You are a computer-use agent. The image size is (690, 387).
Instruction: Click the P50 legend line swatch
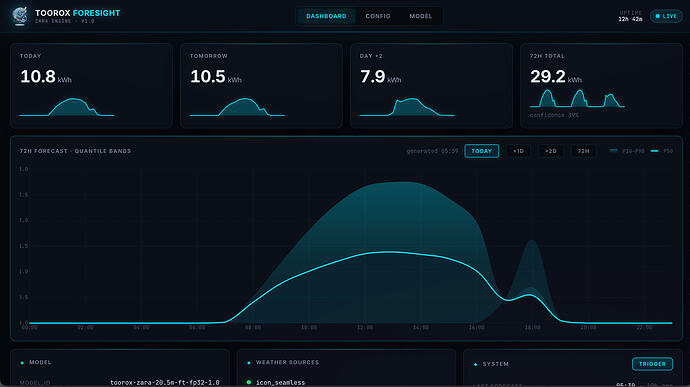pos(655,151)
